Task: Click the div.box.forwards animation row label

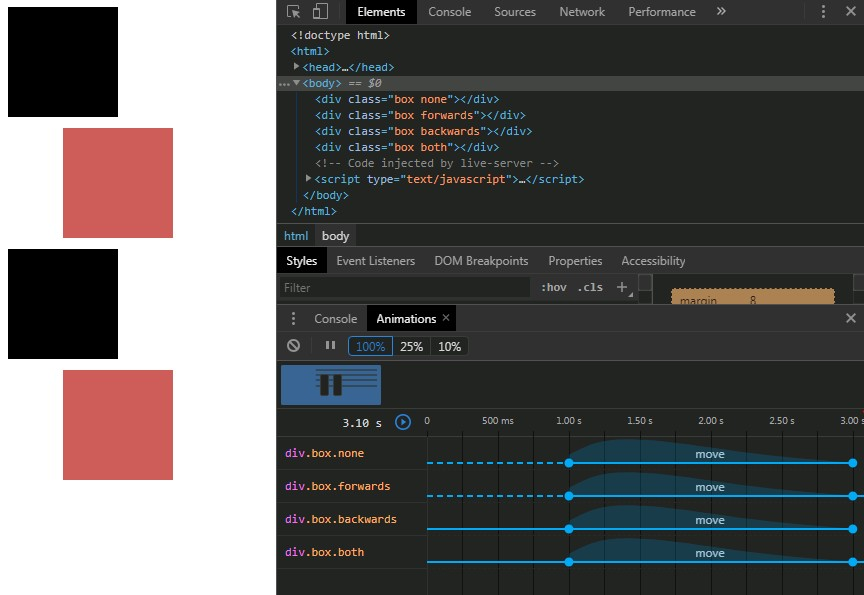Action: (x=337, y=486)
